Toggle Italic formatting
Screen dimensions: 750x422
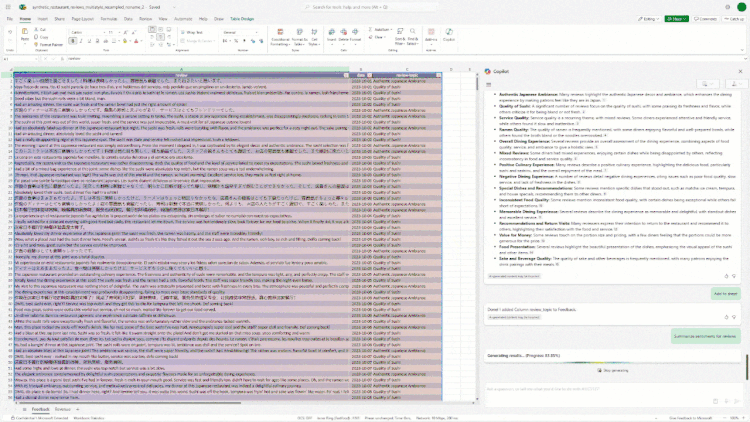pyautogui.click(x=81, y=41)
